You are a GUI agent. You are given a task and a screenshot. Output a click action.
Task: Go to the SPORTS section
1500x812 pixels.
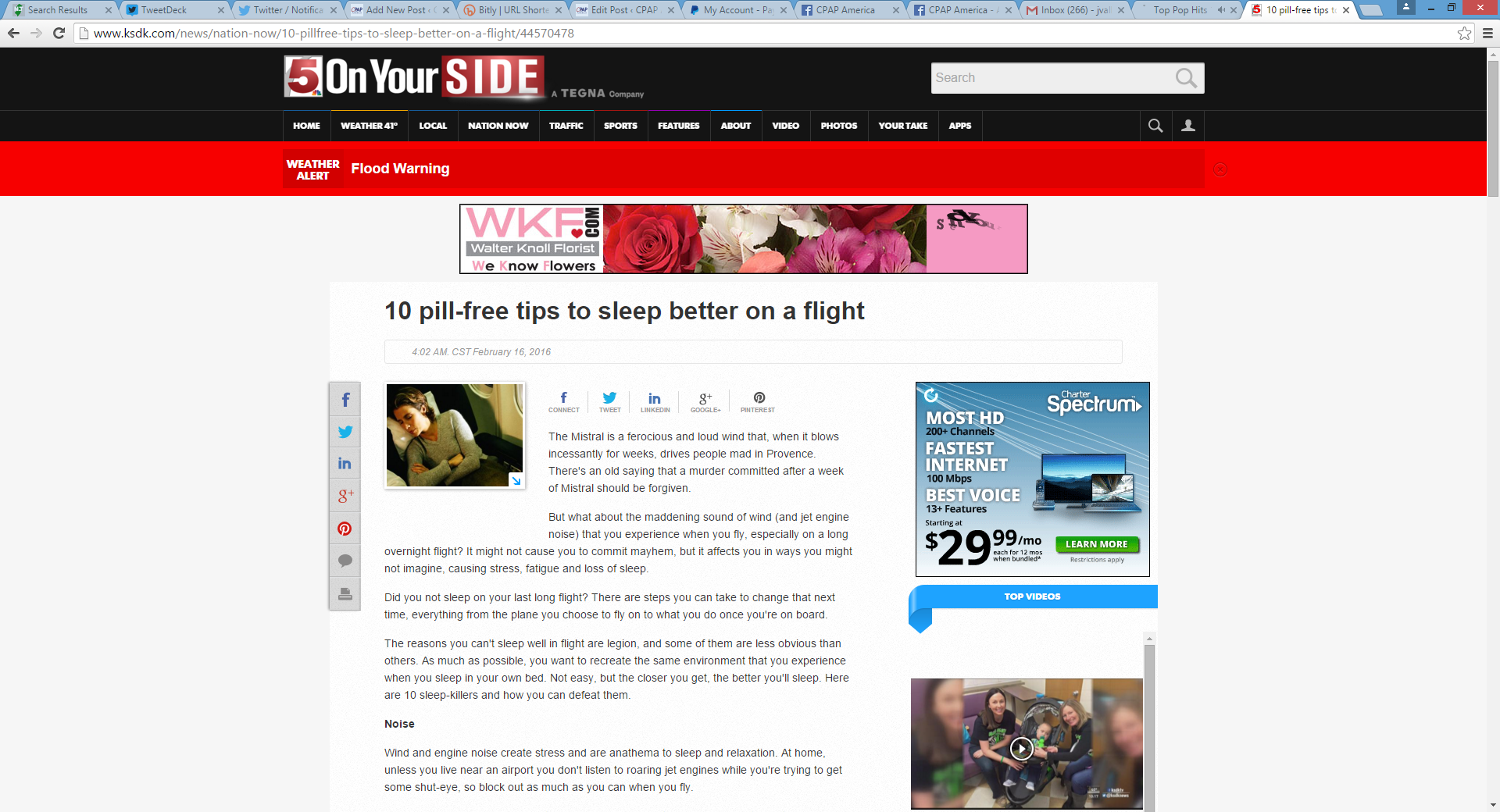coord(620,126)
